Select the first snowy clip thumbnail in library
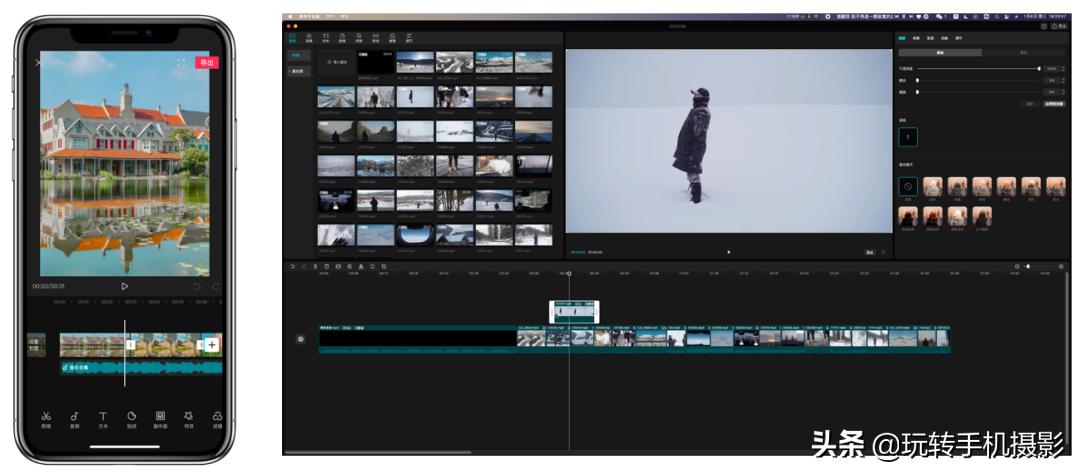Screen dimensions: 1080x474 [x=415, y=62]
